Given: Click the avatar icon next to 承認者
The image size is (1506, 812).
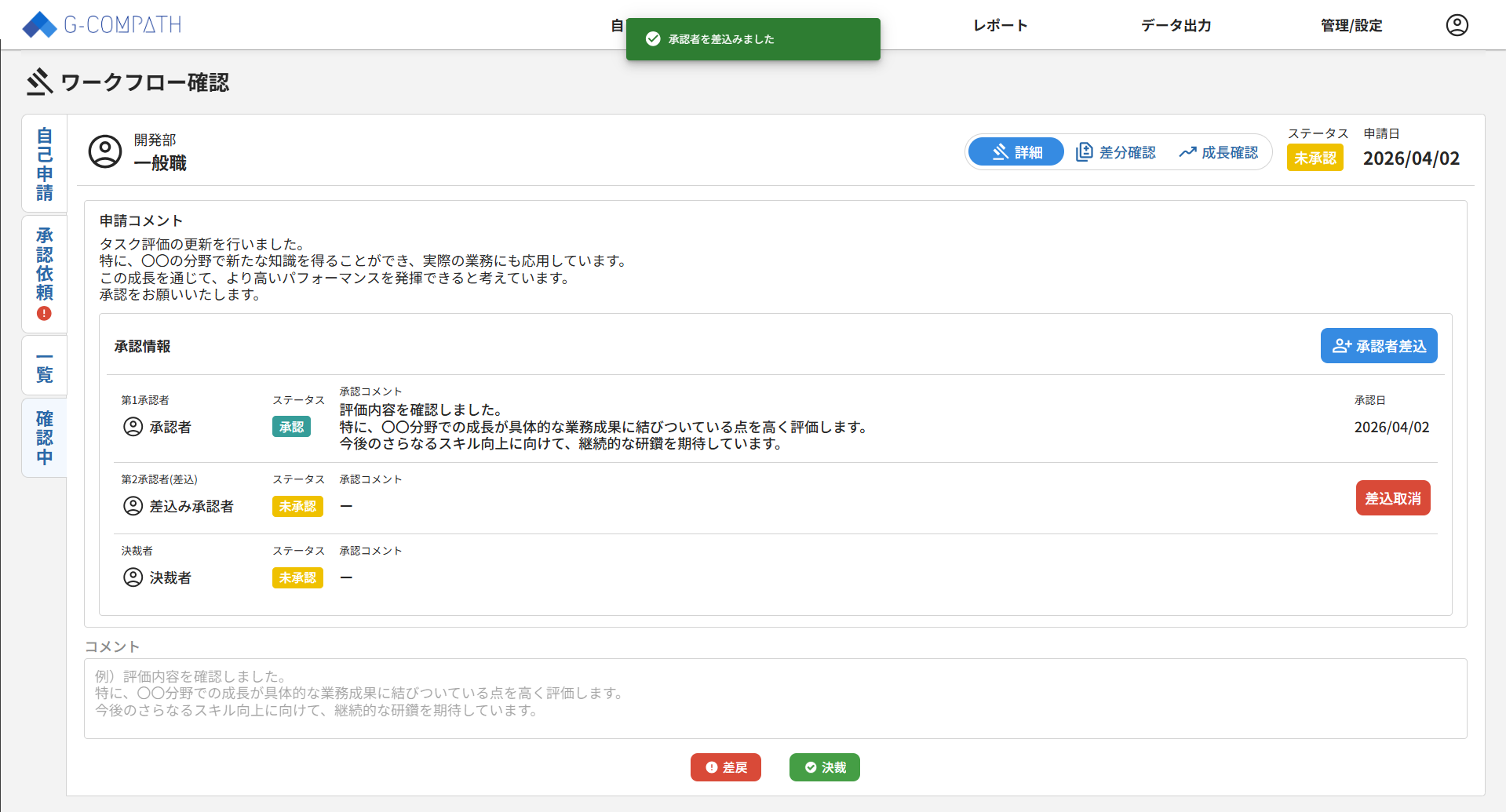Looking at the screenshot, I should click(133, 427).
